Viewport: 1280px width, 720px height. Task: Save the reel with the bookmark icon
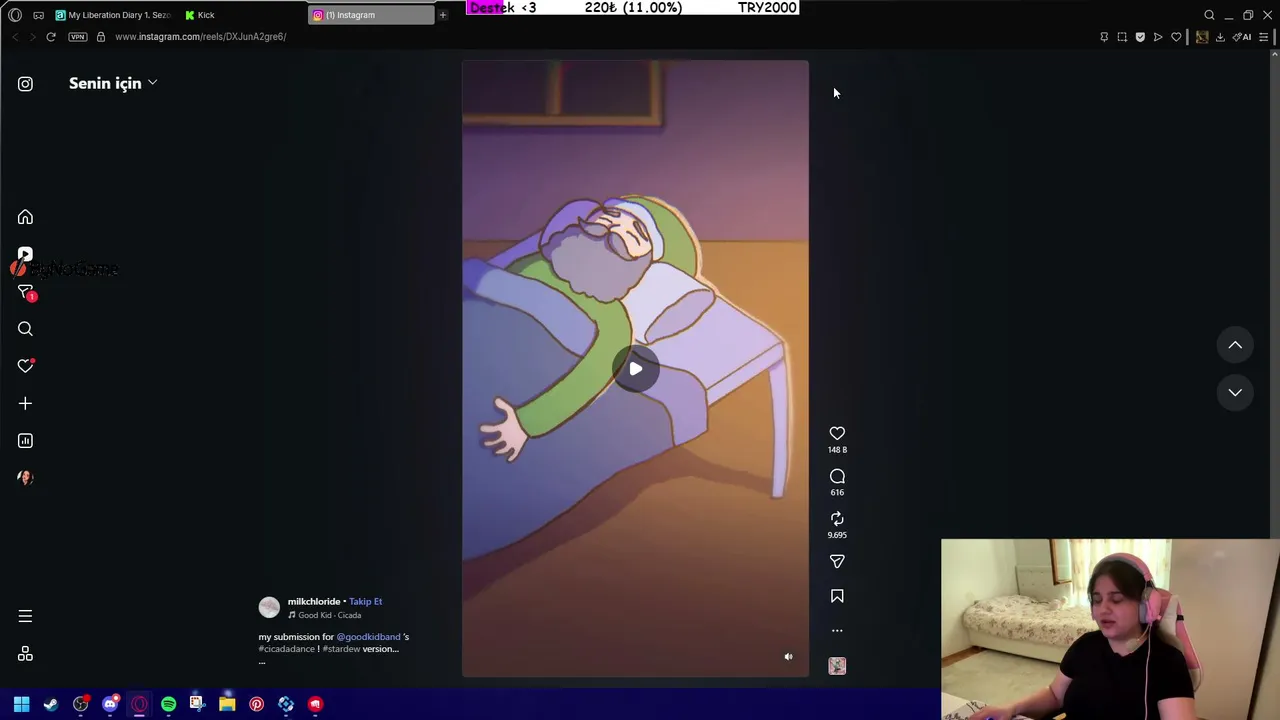837,596
